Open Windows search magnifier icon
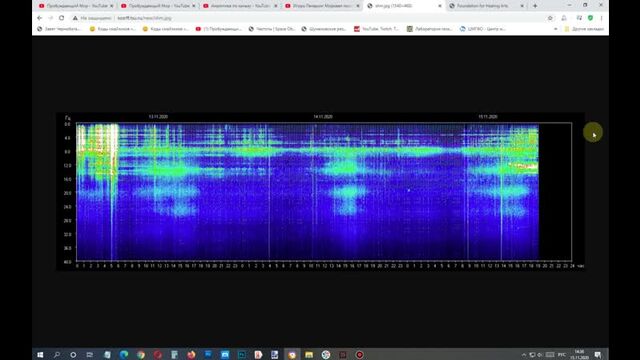Image resolution: width=640 pixels, height=360 pixels. tap(57, 355)
